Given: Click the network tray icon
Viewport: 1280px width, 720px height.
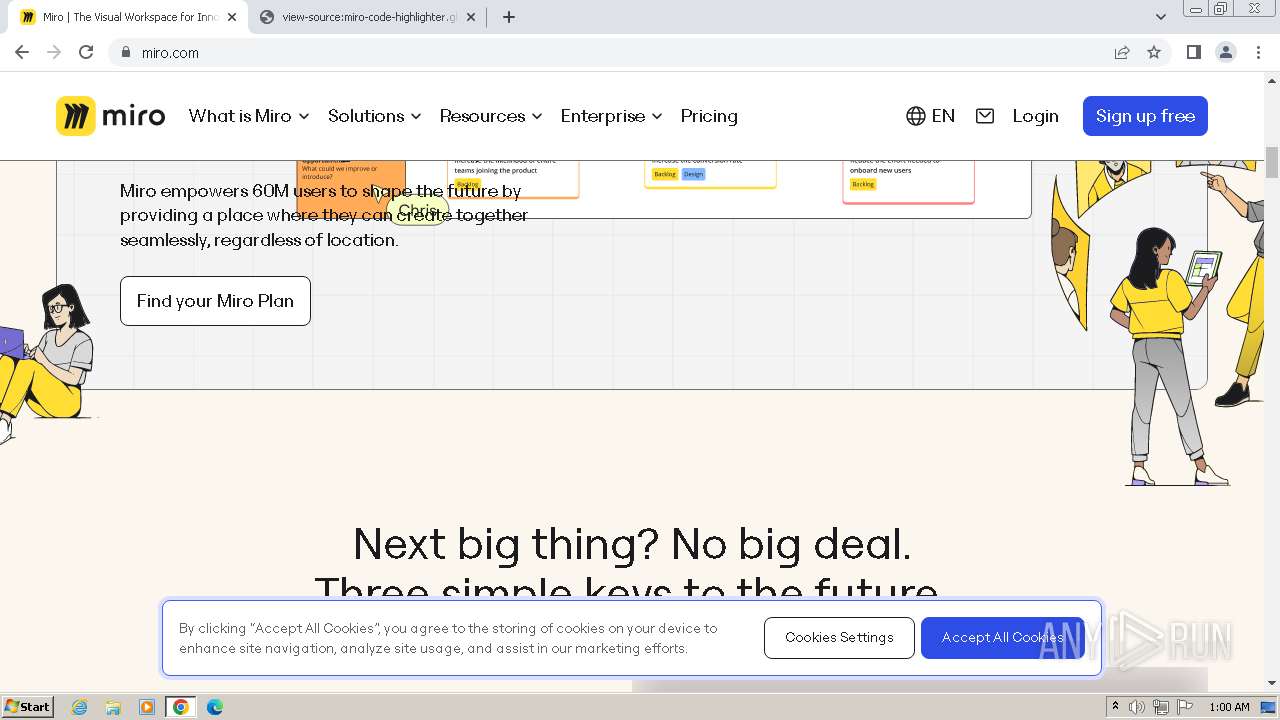Looking at the screenshot, I should pos(1160,707).
